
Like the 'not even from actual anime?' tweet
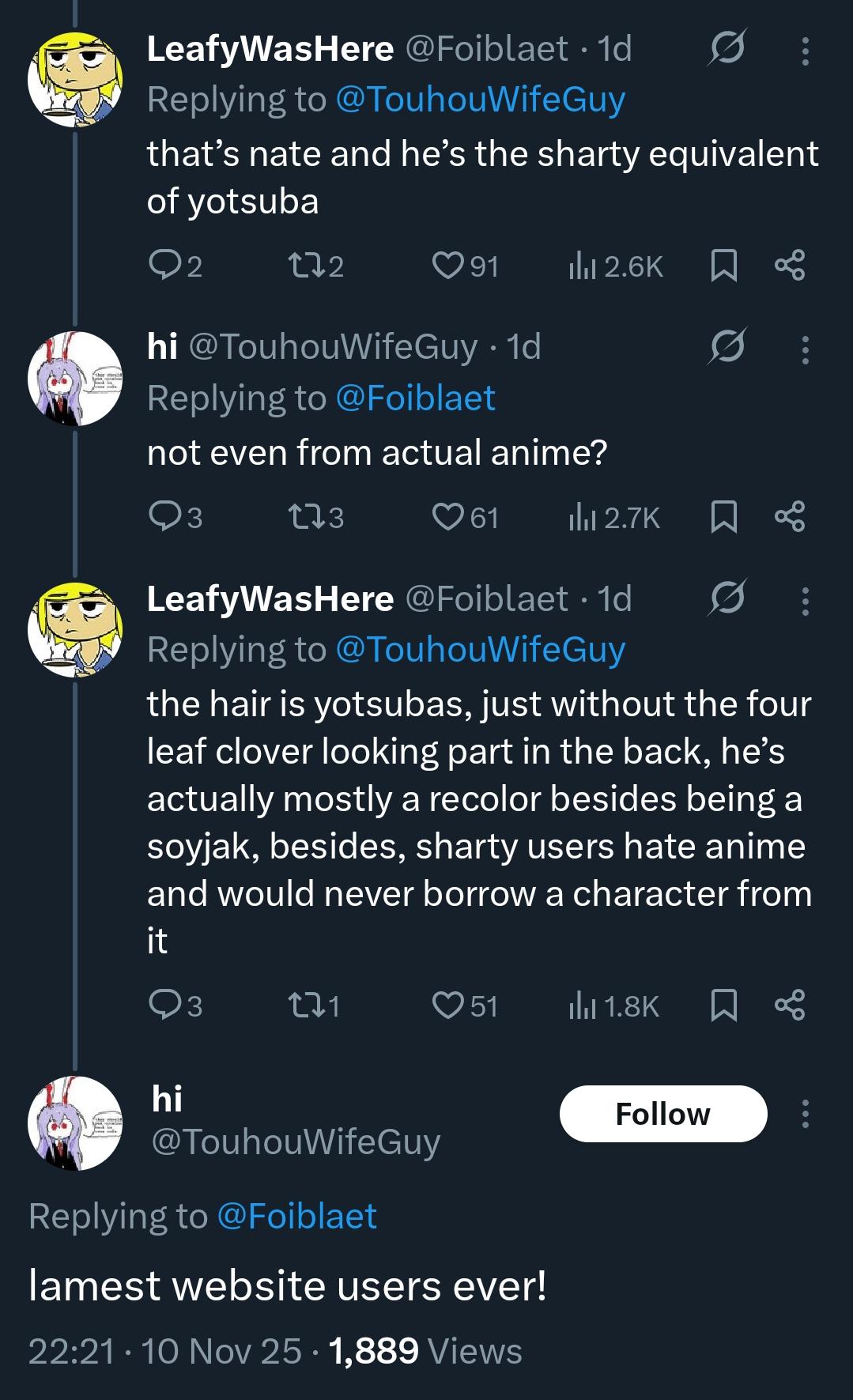[x=447, y=518]
